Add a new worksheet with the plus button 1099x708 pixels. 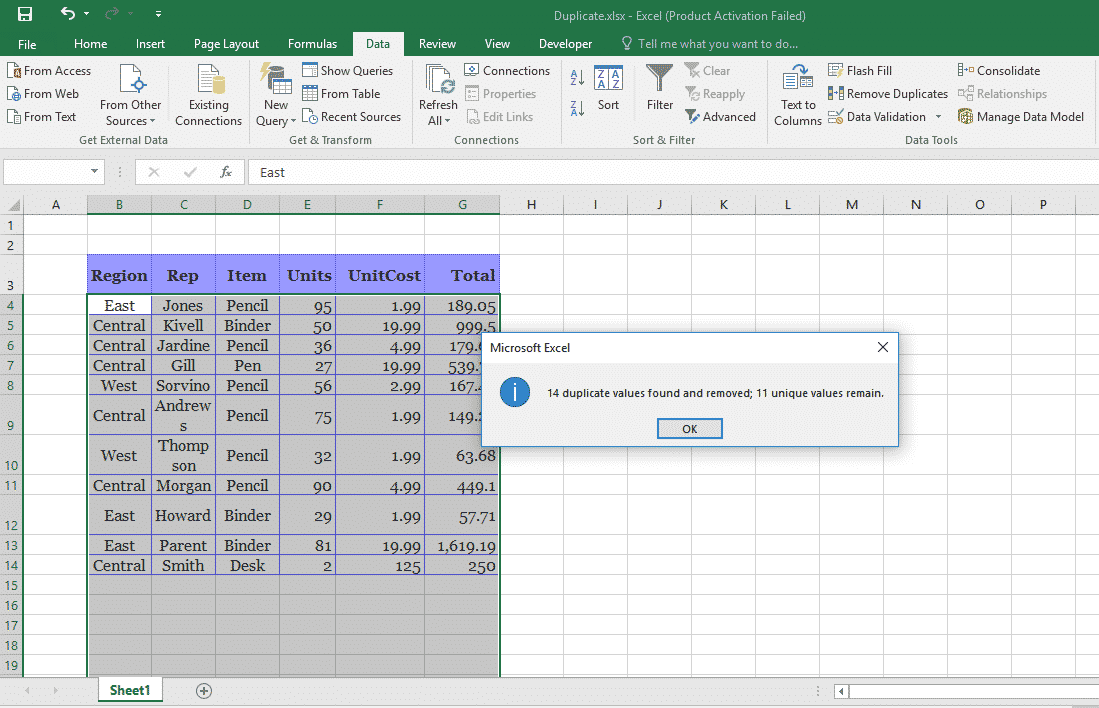[x=203, y=689]
